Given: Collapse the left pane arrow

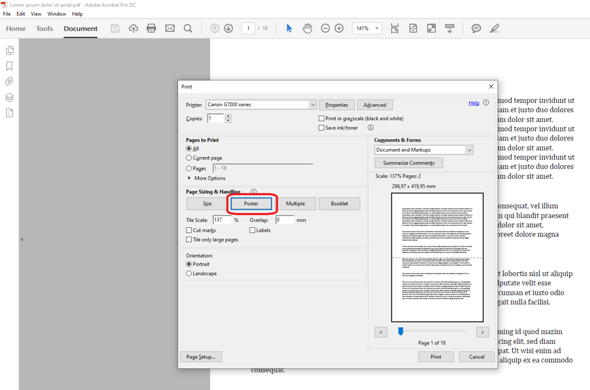Looking at the screenshot, I should (21, 239).
